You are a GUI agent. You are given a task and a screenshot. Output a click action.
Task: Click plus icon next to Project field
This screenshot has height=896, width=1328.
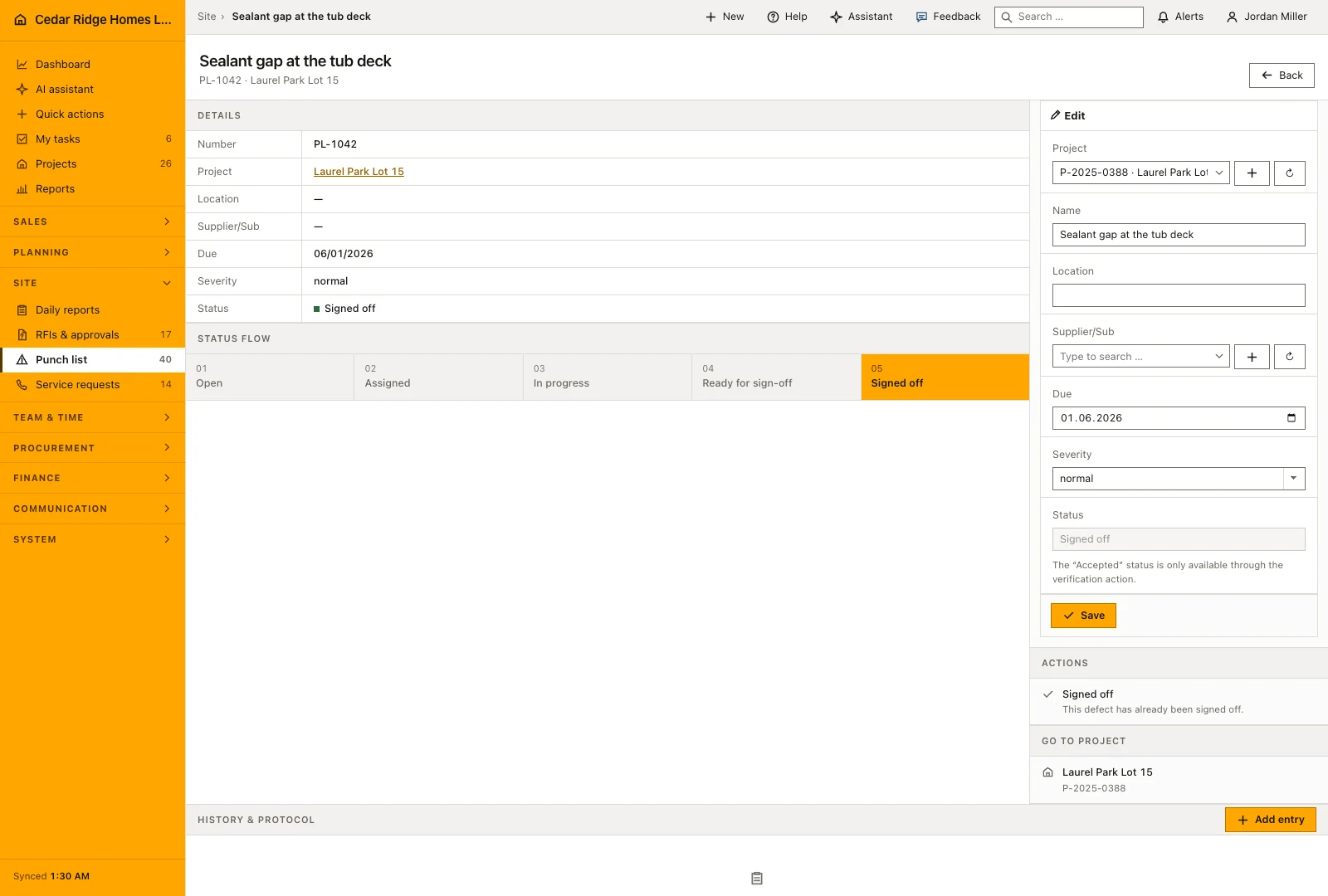pos(1252,173)
